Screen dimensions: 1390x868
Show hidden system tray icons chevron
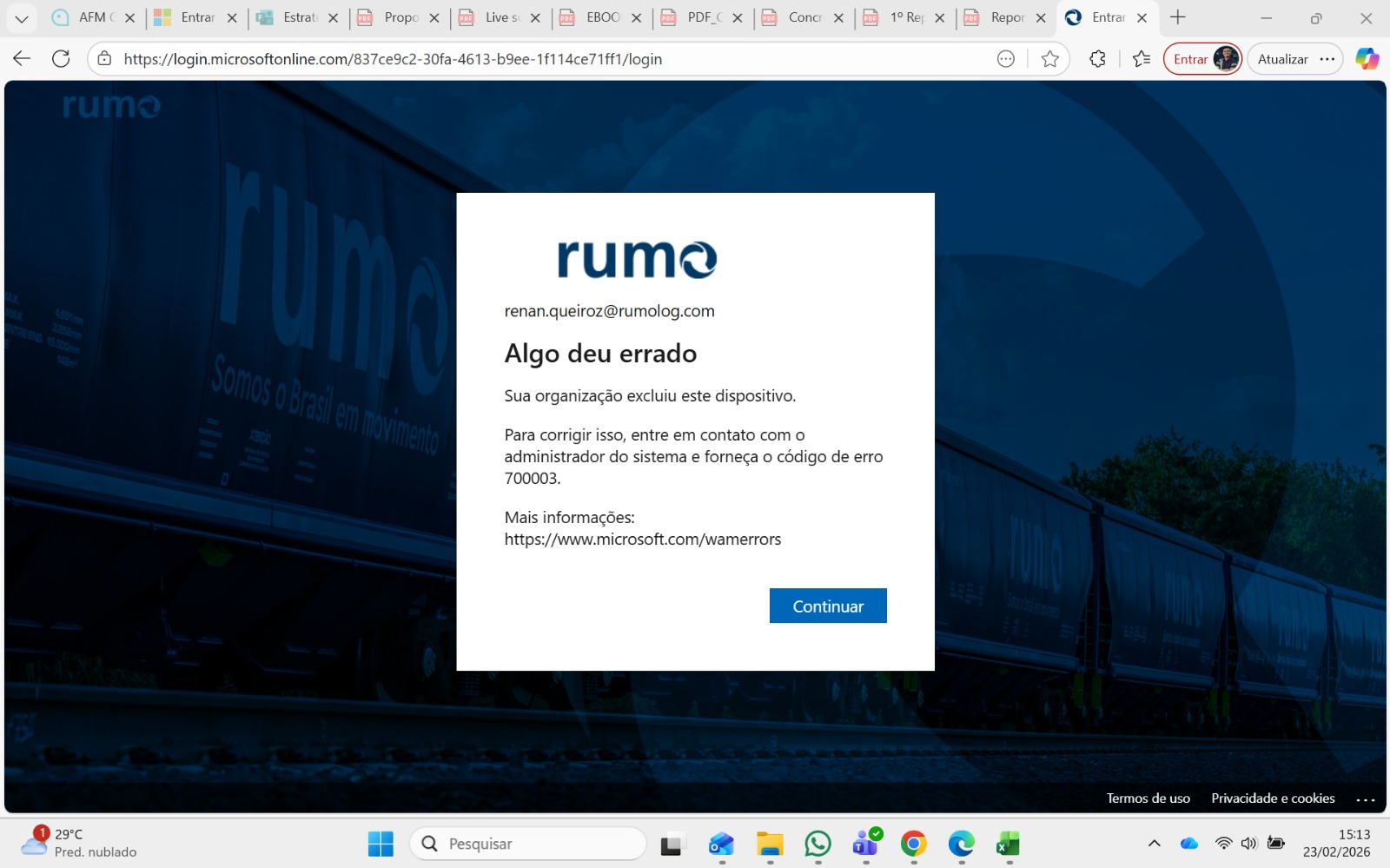pos(1154,843)
